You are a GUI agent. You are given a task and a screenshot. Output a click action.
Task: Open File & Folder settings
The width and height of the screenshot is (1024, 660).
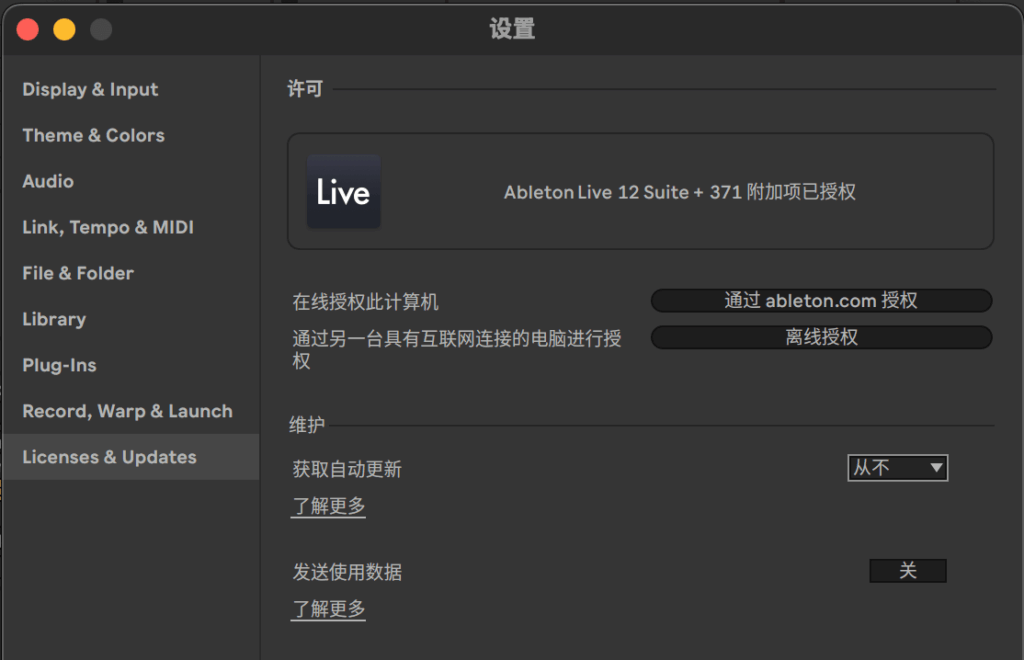pyautogui.click(x=77, y=273)
